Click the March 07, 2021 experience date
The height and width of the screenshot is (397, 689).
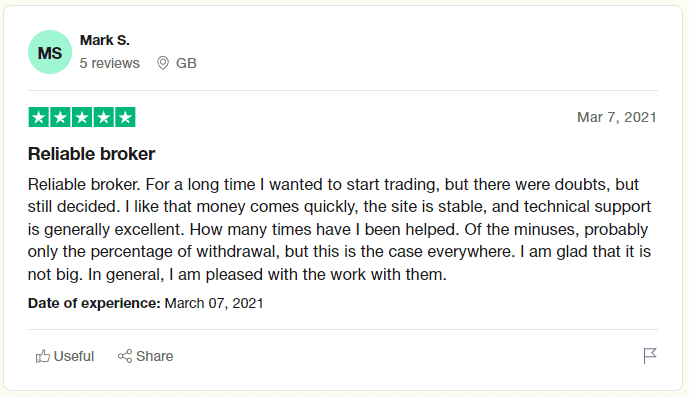click(x=214, y=303)
